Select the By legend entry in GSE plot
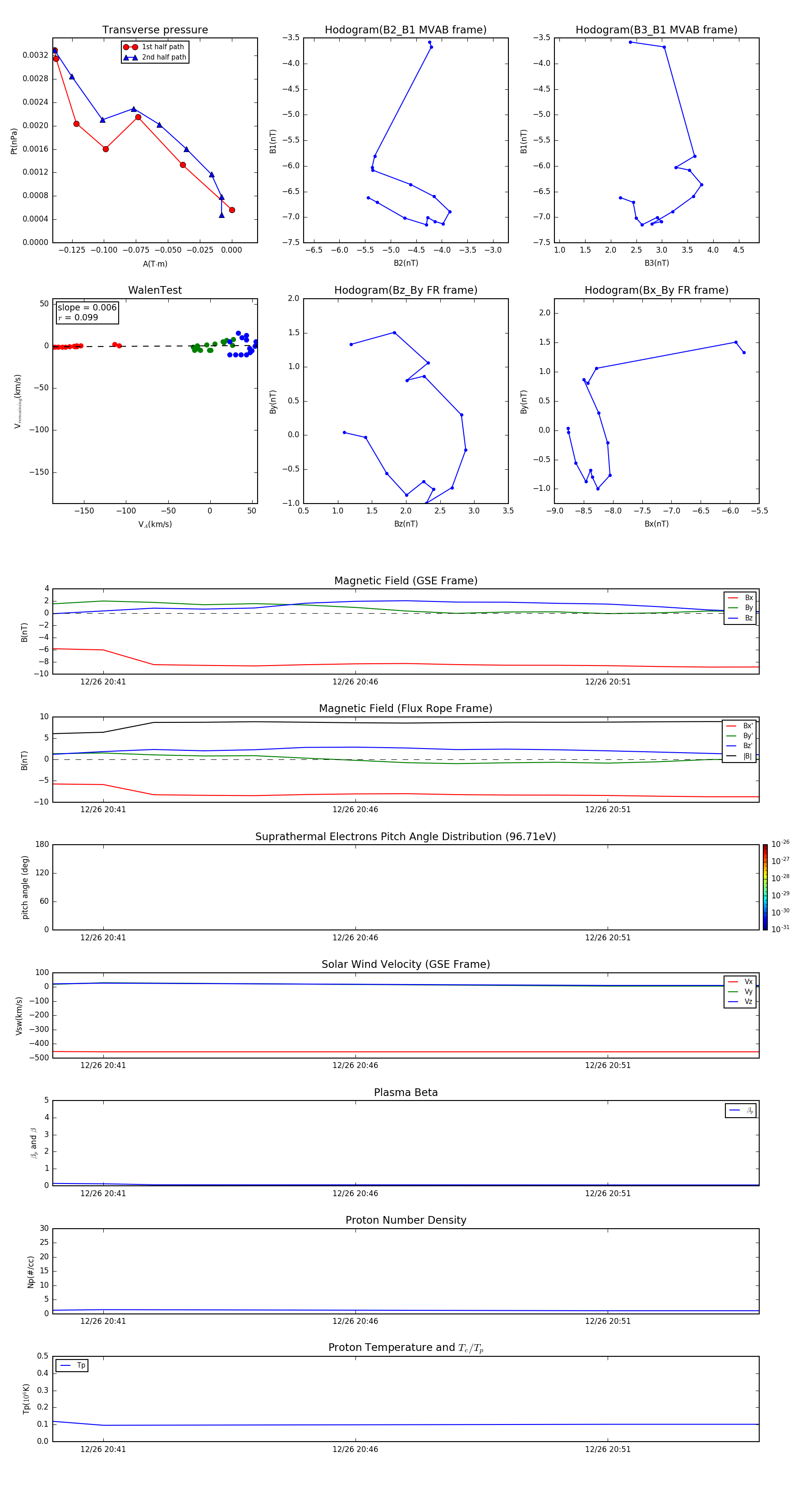Image resolution: width=812 pixels, height=1489 pixels. [740, 607]
